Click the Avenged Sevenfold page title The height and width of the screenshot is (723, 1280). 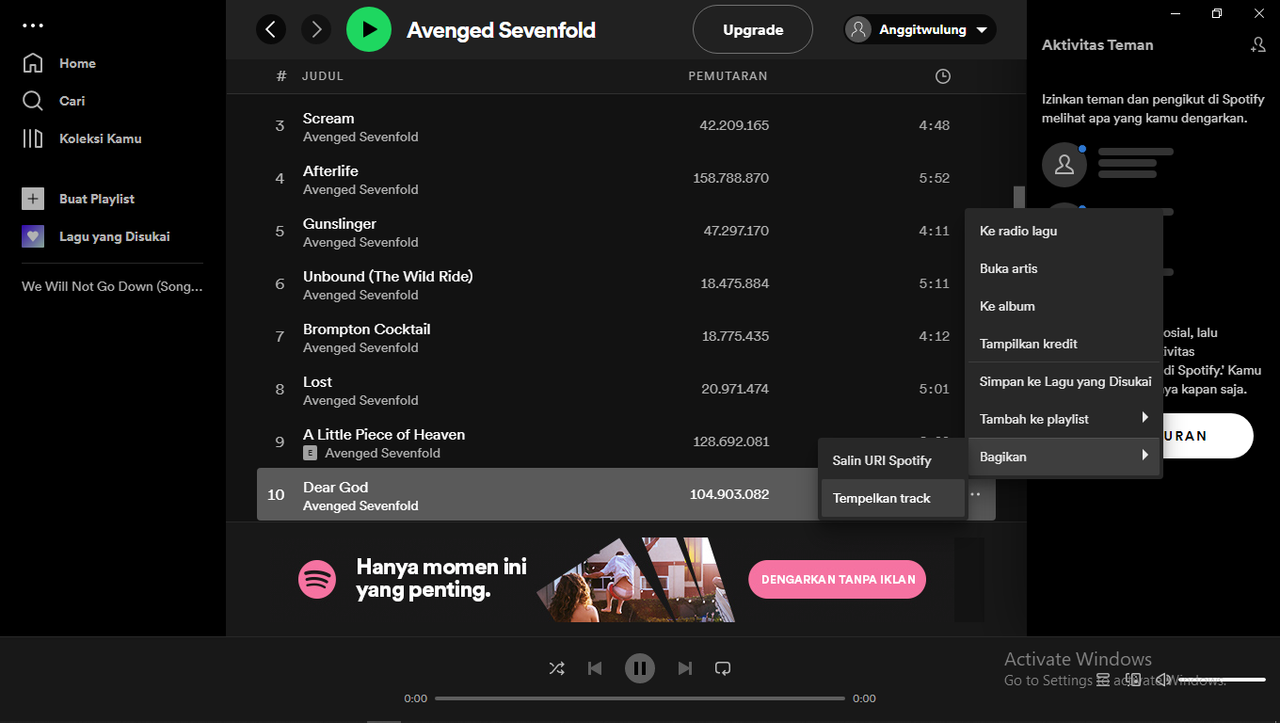coord(501,30)
